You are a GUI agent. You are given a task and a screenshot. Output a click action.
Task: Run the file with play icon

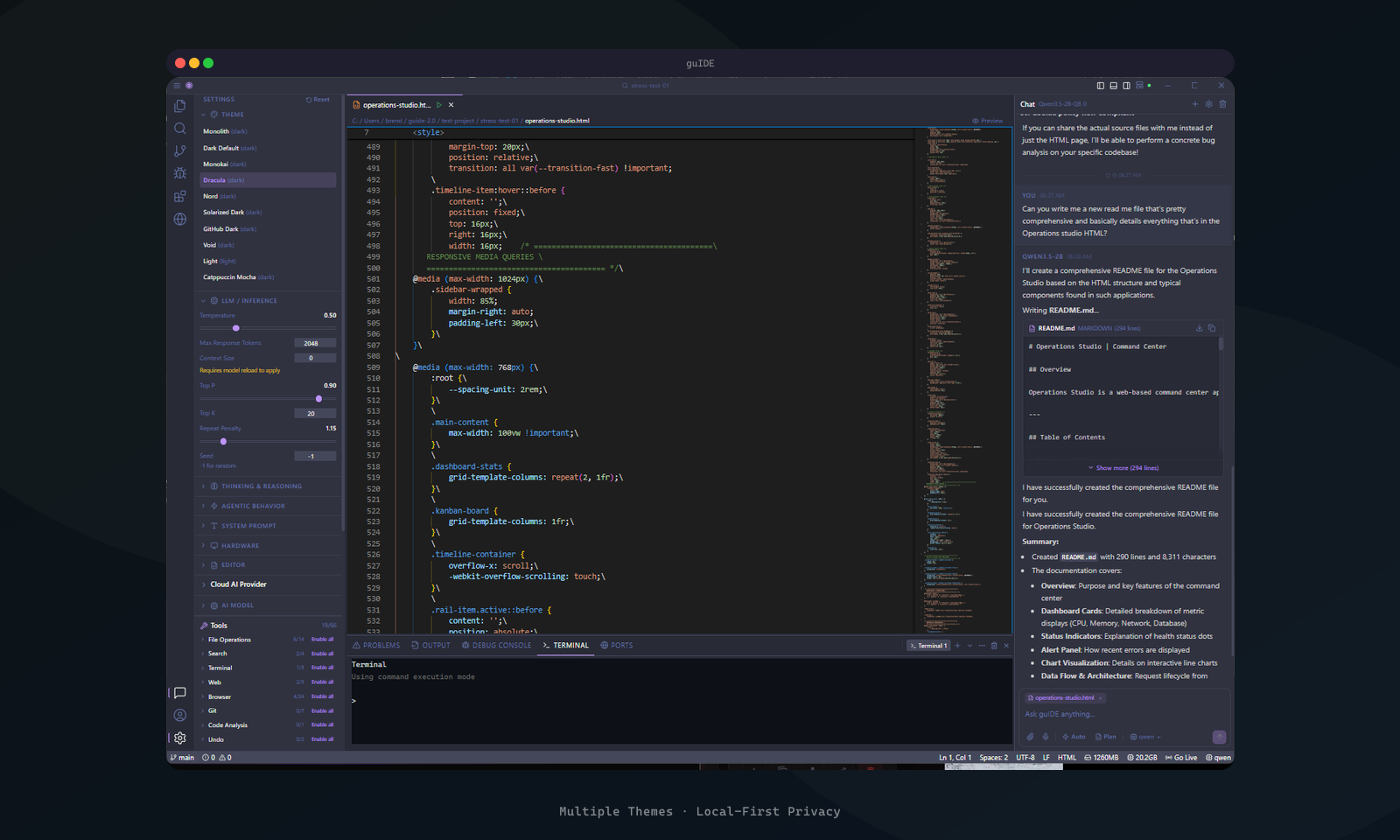pos(439,105)
